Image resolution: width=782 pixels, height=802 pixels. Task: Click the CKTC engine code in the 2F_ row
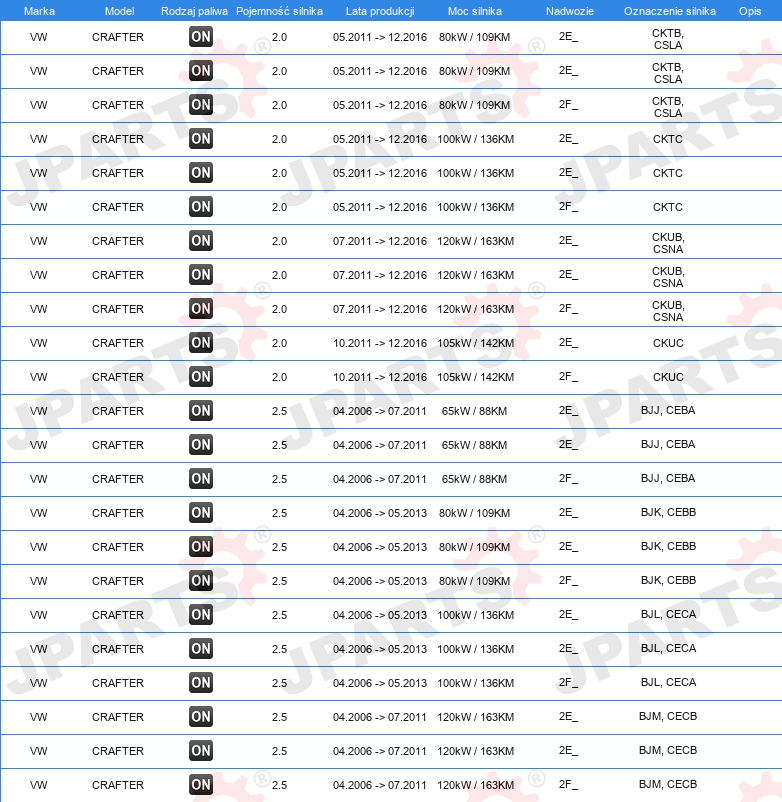point(668,207)
